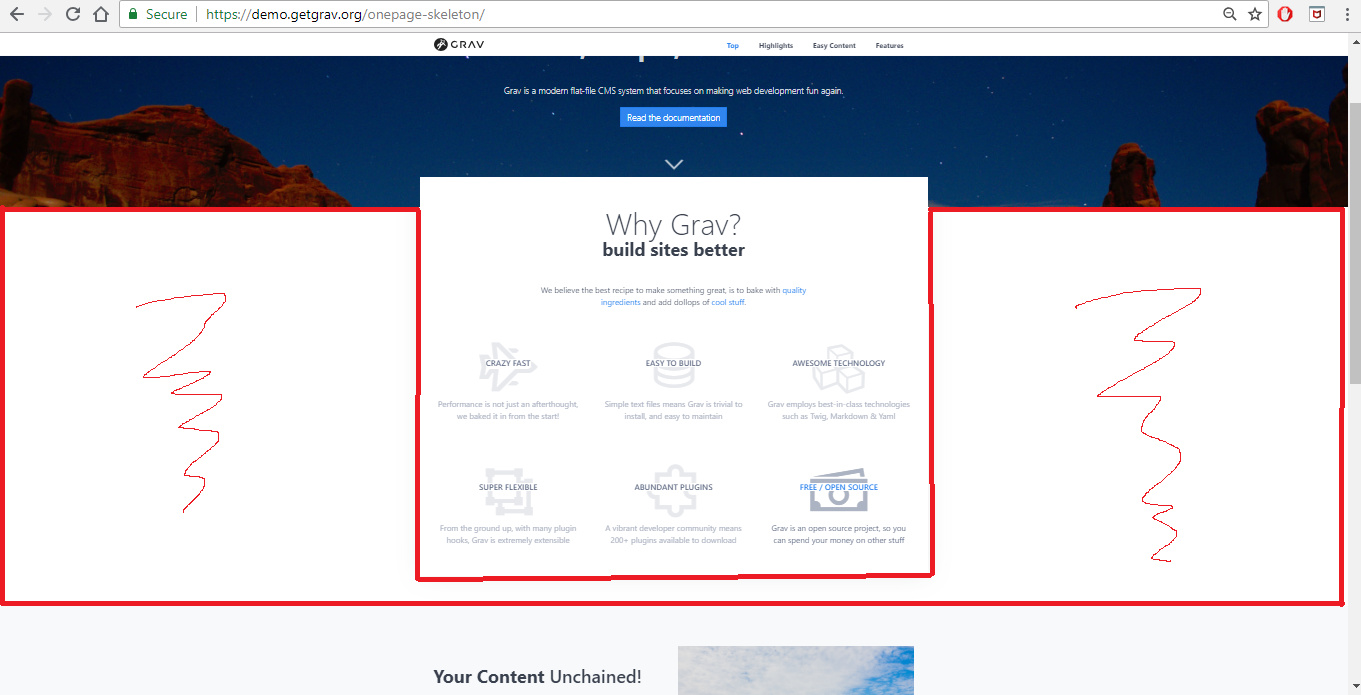Select the Top navigation item

tap(733, 46)
